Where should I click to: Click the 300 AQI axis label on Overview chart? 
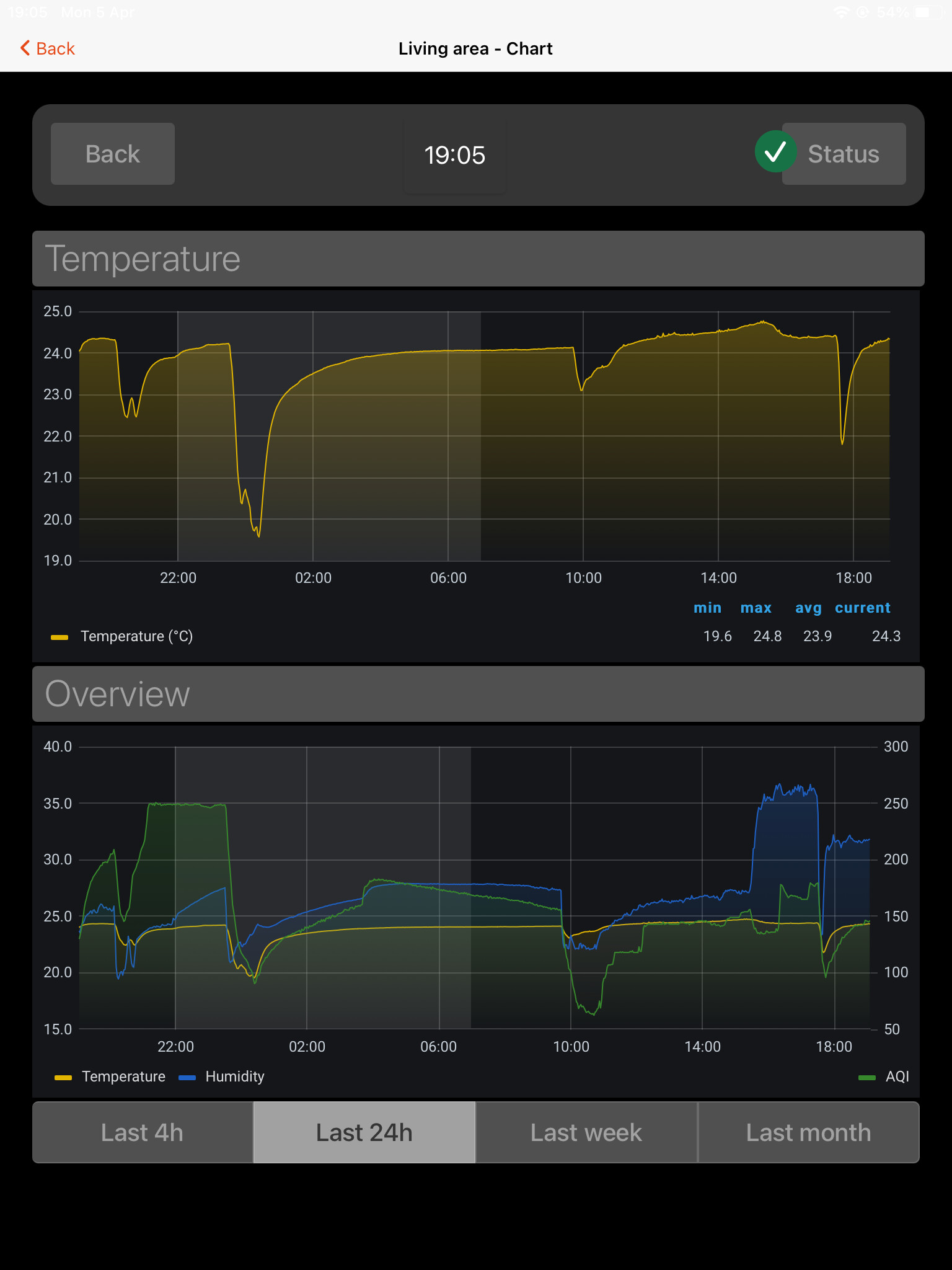pyautogui.click(x=896, y=747)
